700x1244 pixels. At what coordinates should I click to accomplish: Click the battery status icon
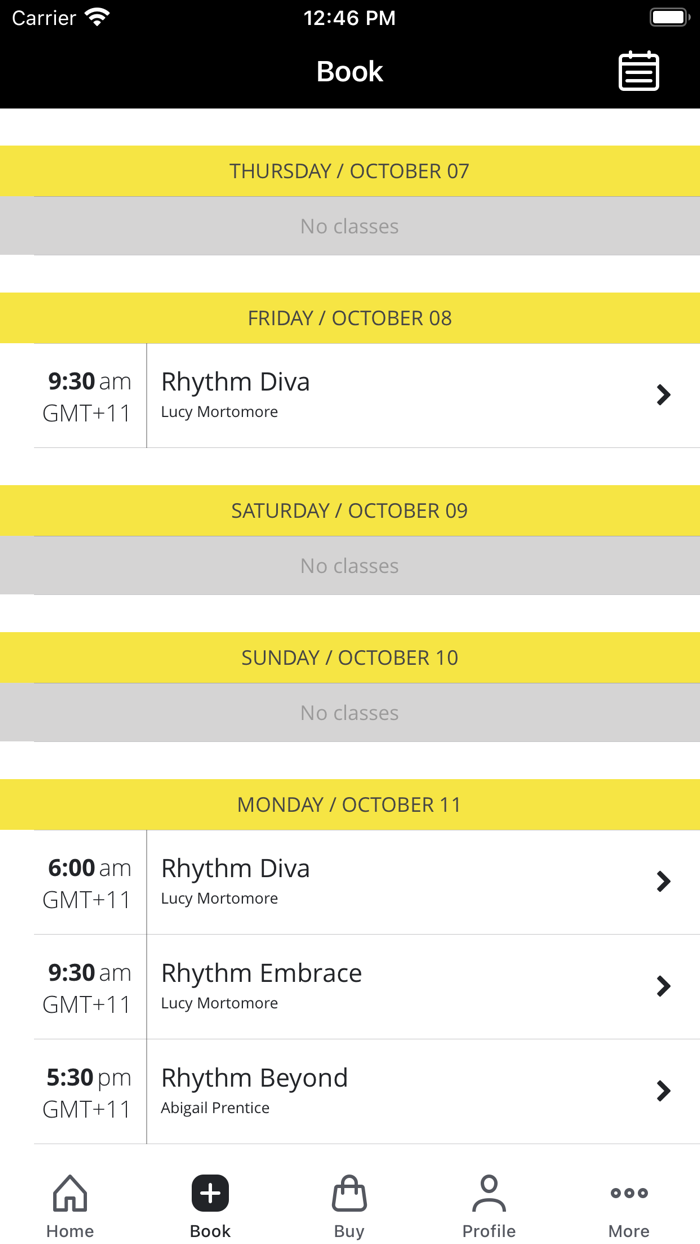[669, 18]
